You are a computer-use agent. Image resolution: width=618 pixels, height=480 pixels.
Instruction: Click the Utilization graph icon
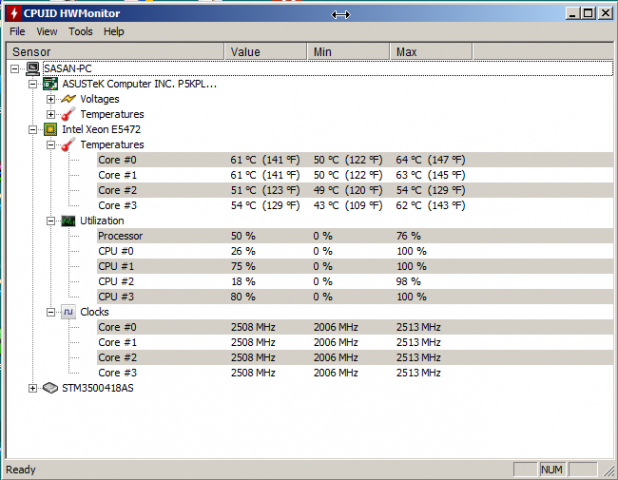pyautogui.click(x=68, y=220)
